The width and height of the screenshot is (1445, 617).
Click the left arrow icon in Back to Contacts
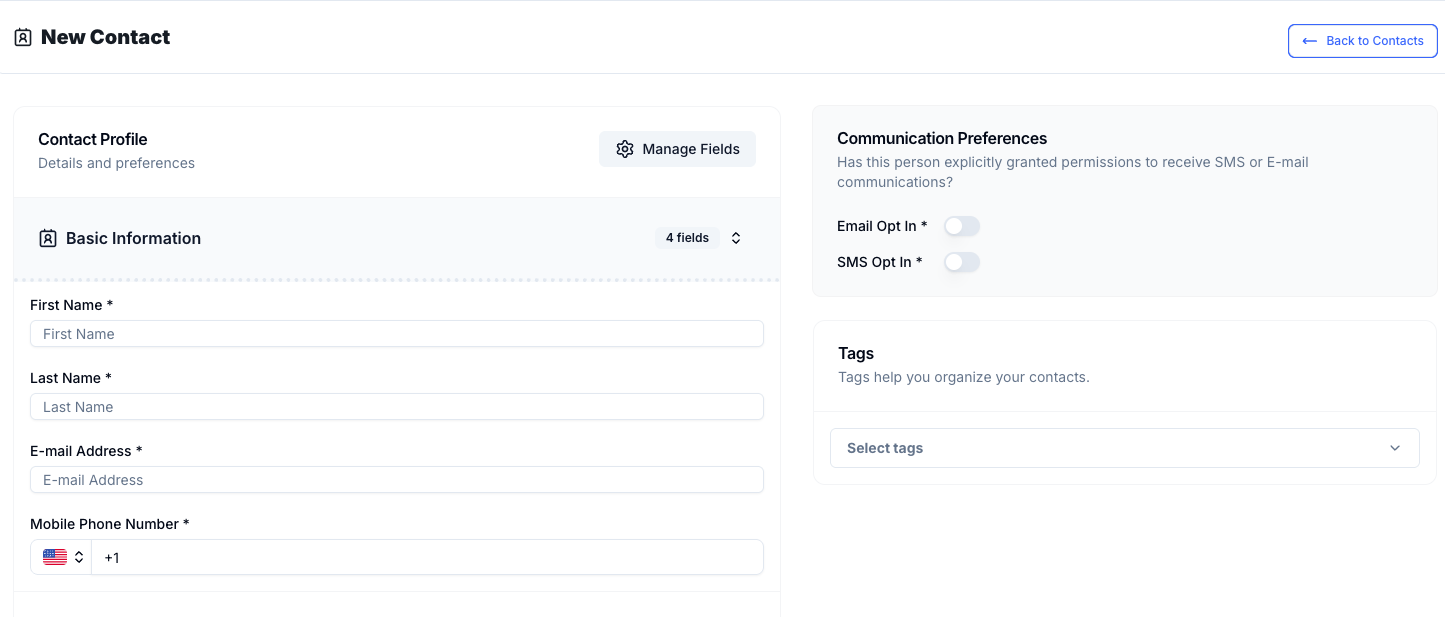(1309, 41)
